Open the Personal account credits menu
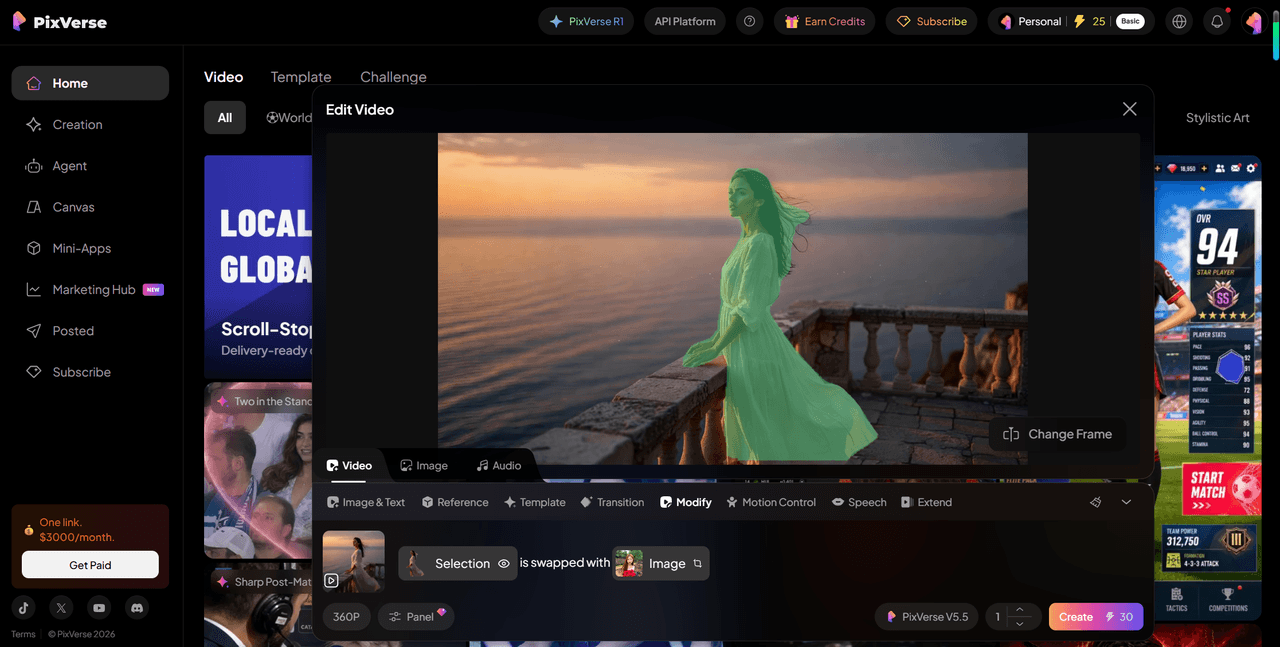The width and height of the screenshot is (1280, 647). pos(1071,21)
